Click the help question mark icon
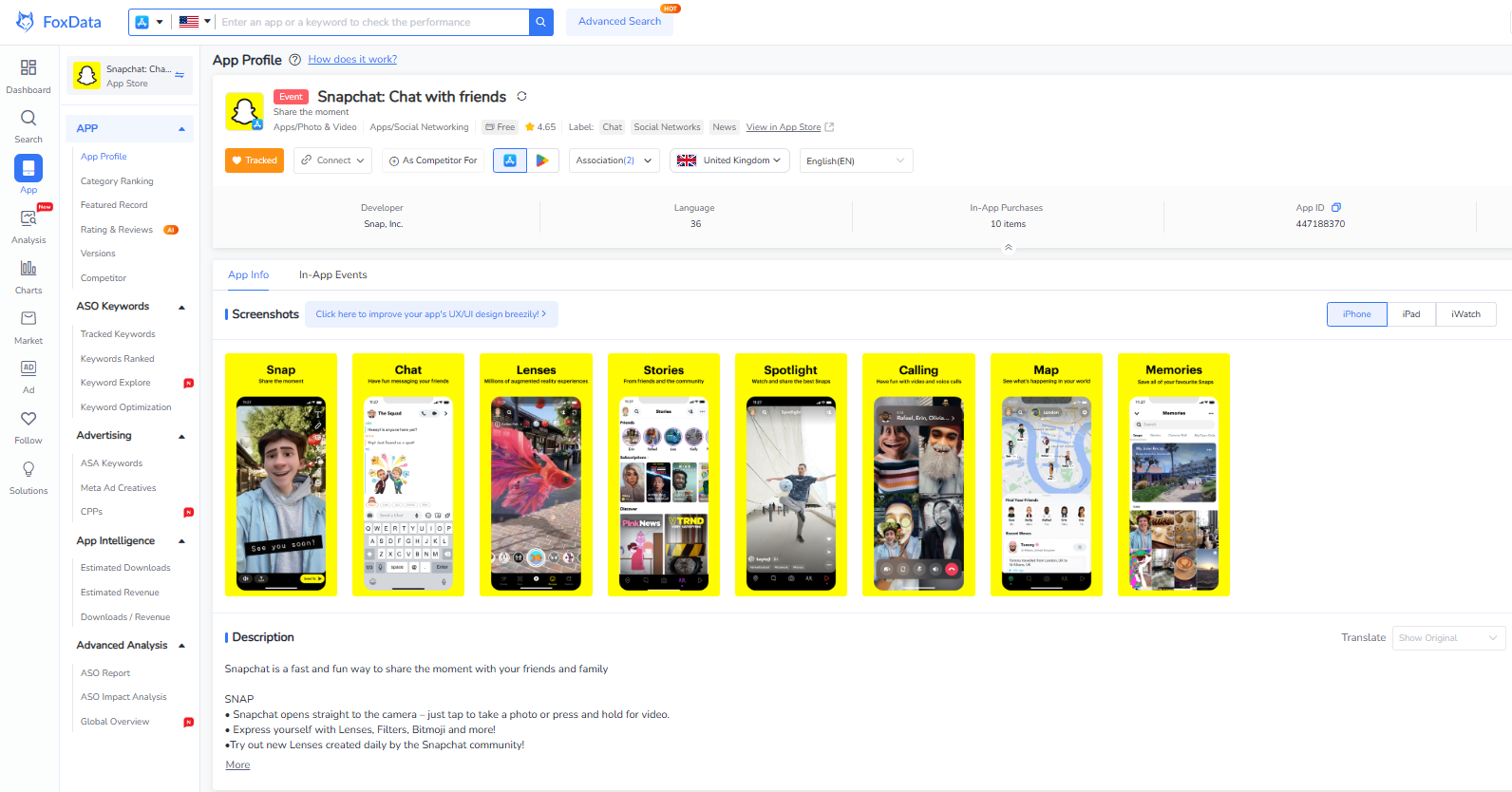 tap(294, 60)
